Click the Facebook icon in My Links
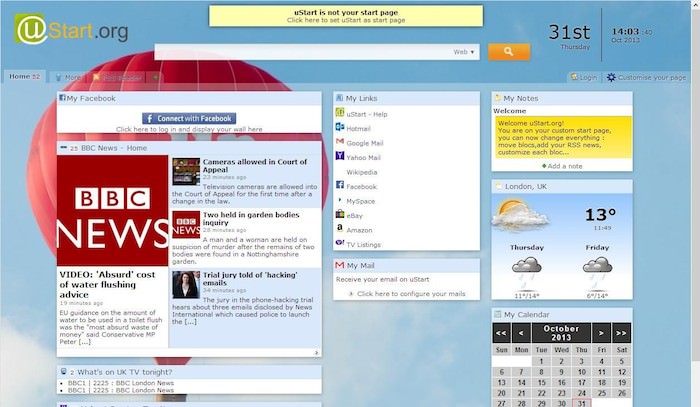This screenshot has height=407, width=700. 340,185
